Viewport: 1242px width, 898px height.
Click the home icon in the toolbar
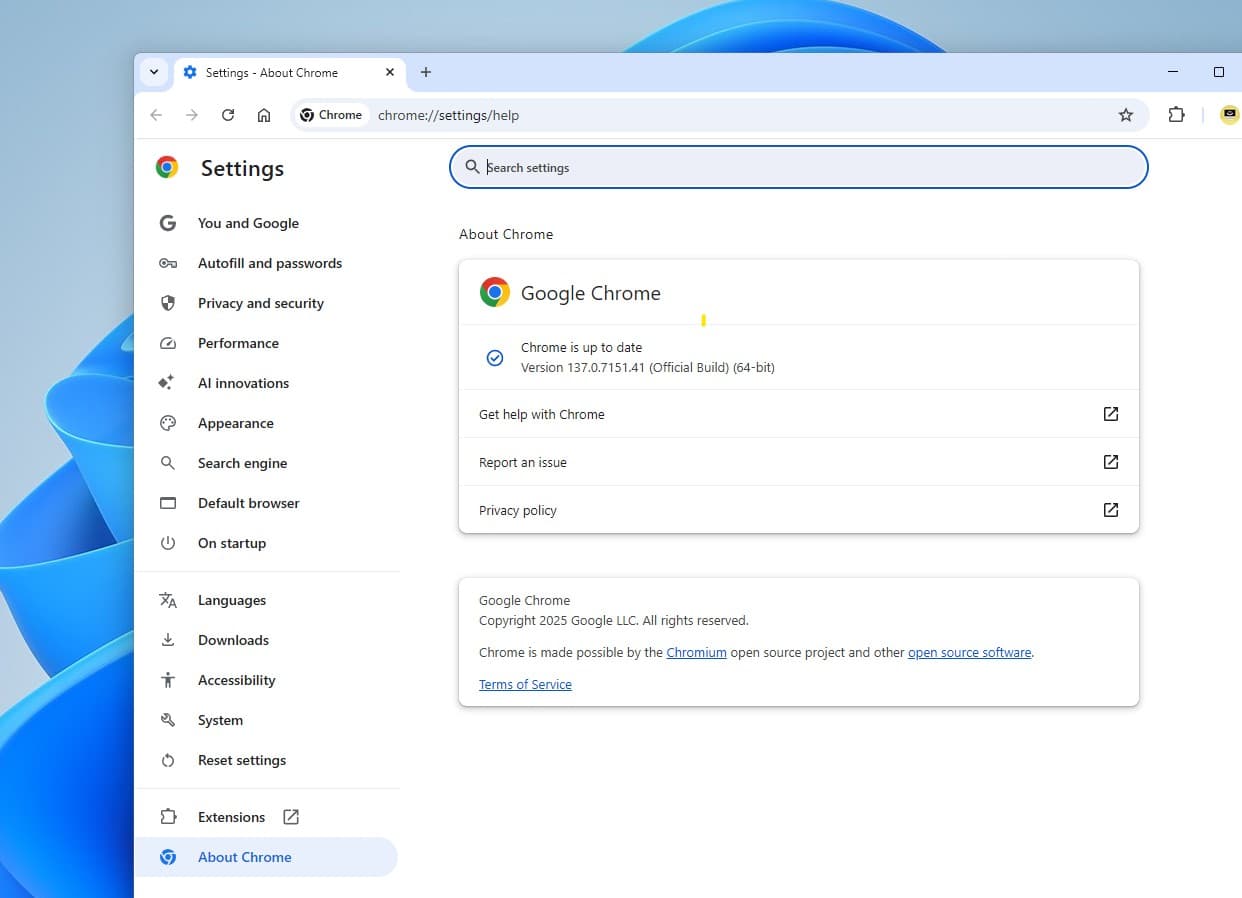point(264,115)
